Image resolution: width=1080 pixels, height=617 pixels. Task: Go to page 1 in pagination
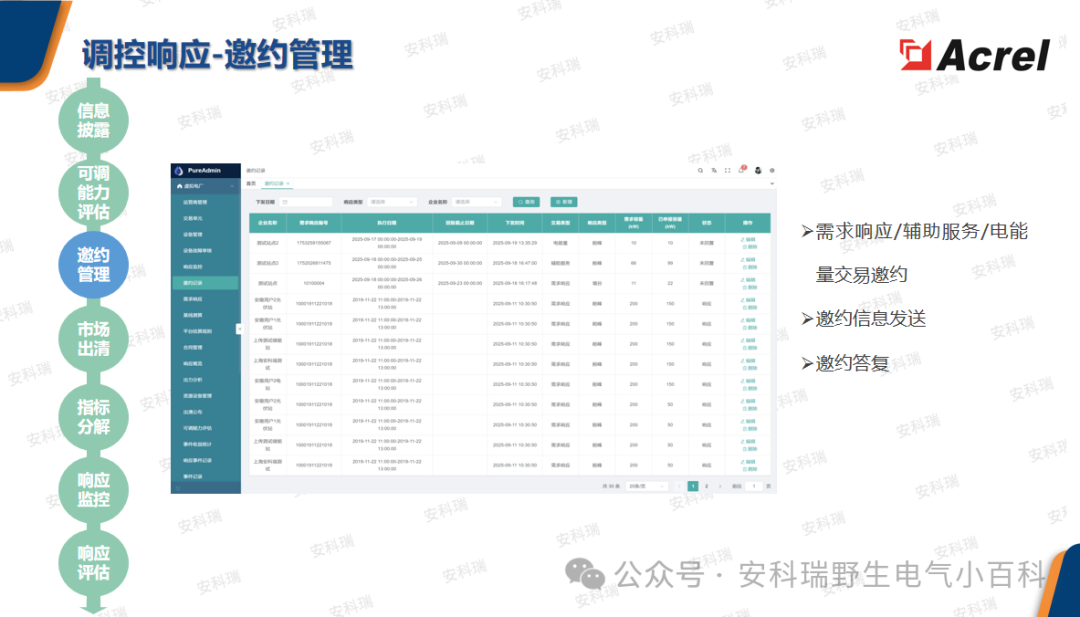click(x=694, y=486)
